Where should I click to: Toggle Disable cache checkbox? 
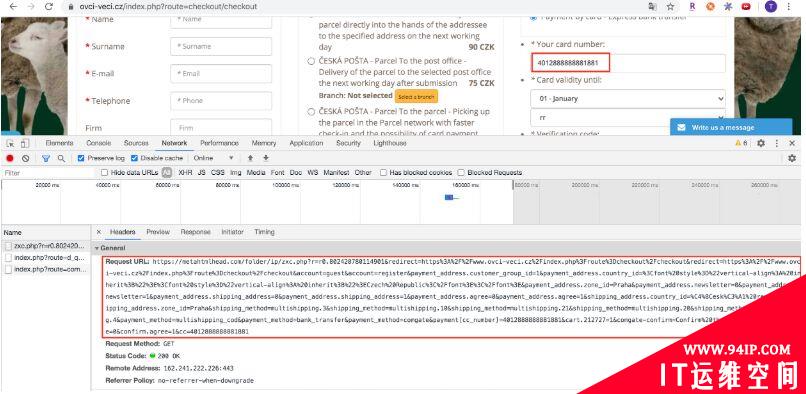point(135,158)
